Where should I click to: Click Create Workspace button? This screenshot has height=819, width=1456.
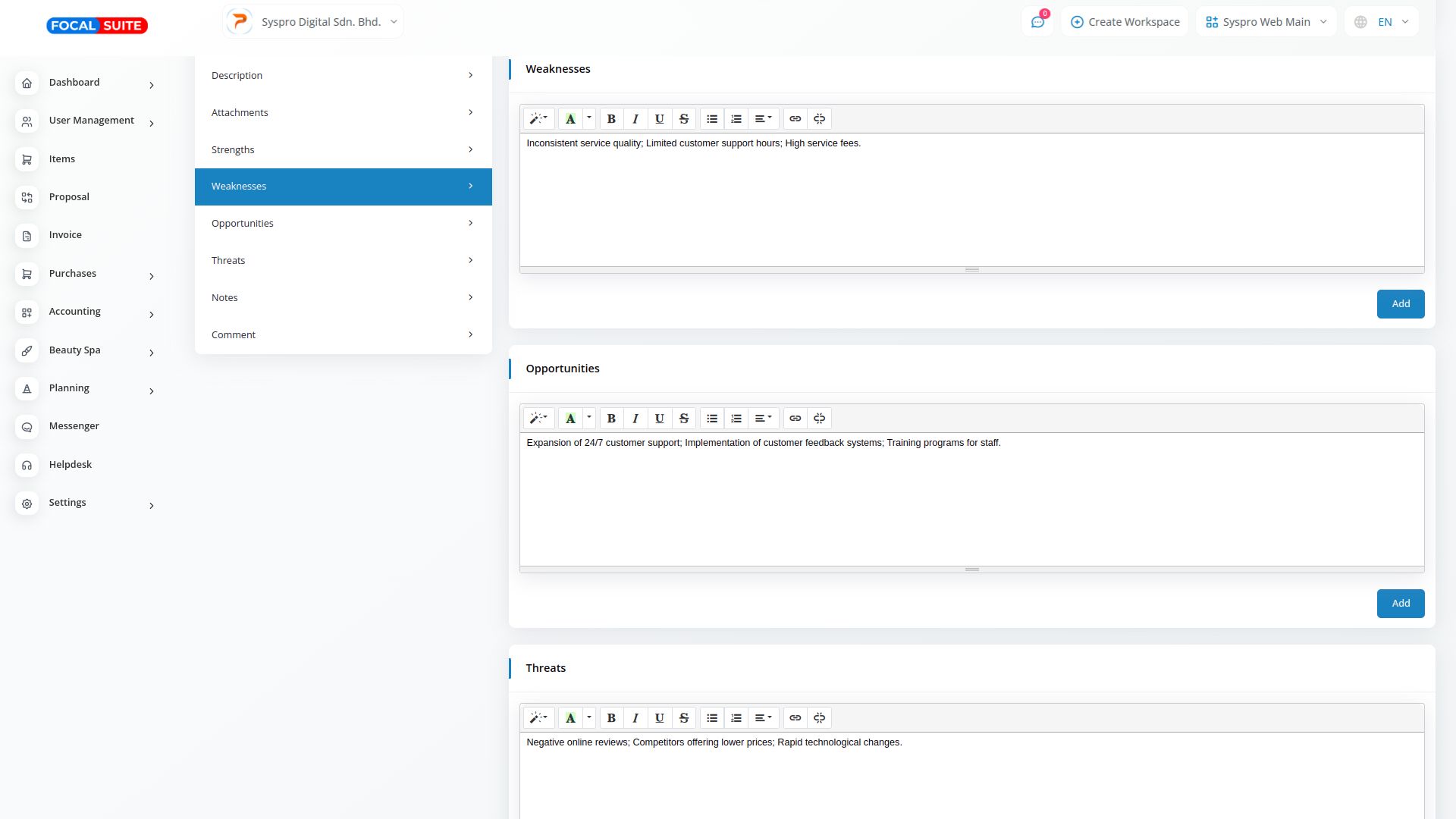(x=1125, y=22)
